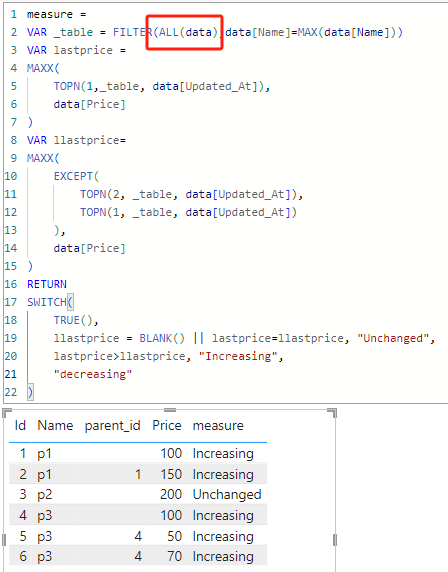Image resolution: width=448 pixels, height=572 pixels.
Task: Click the parent_id column header
Action: (x=112, y=426)
